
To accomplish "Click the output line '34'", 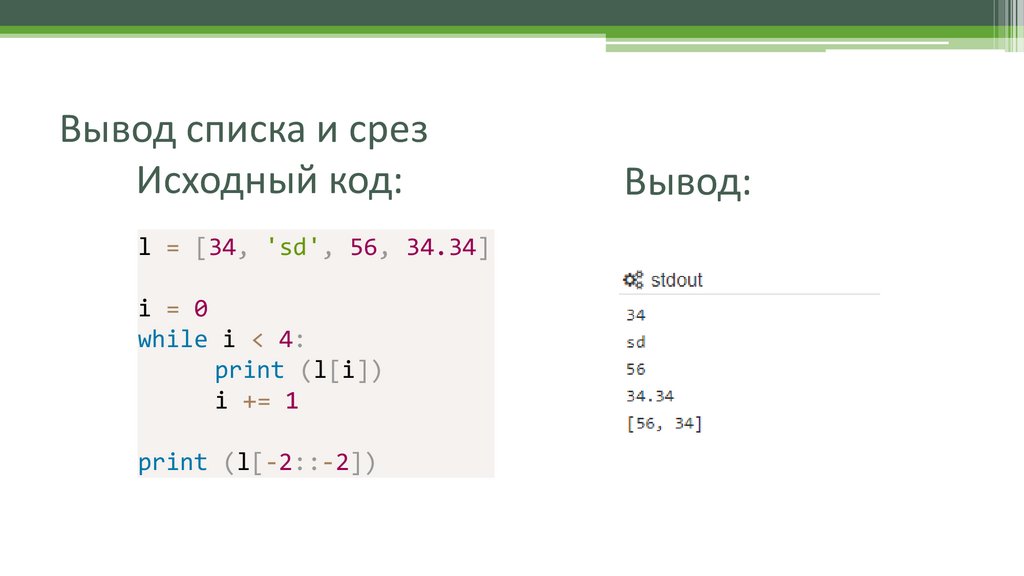I will 635,315.
